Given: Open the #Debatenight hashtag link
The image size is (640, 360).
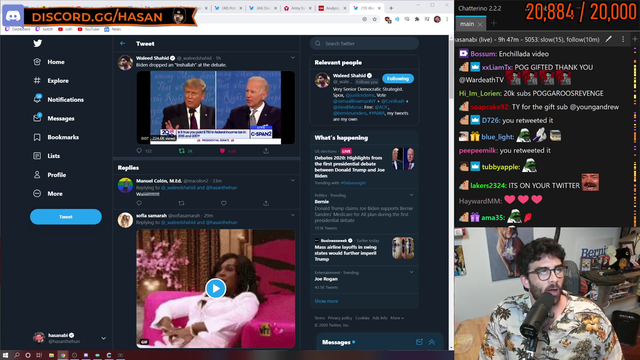Looking at the screenshot, I should 353,183.
